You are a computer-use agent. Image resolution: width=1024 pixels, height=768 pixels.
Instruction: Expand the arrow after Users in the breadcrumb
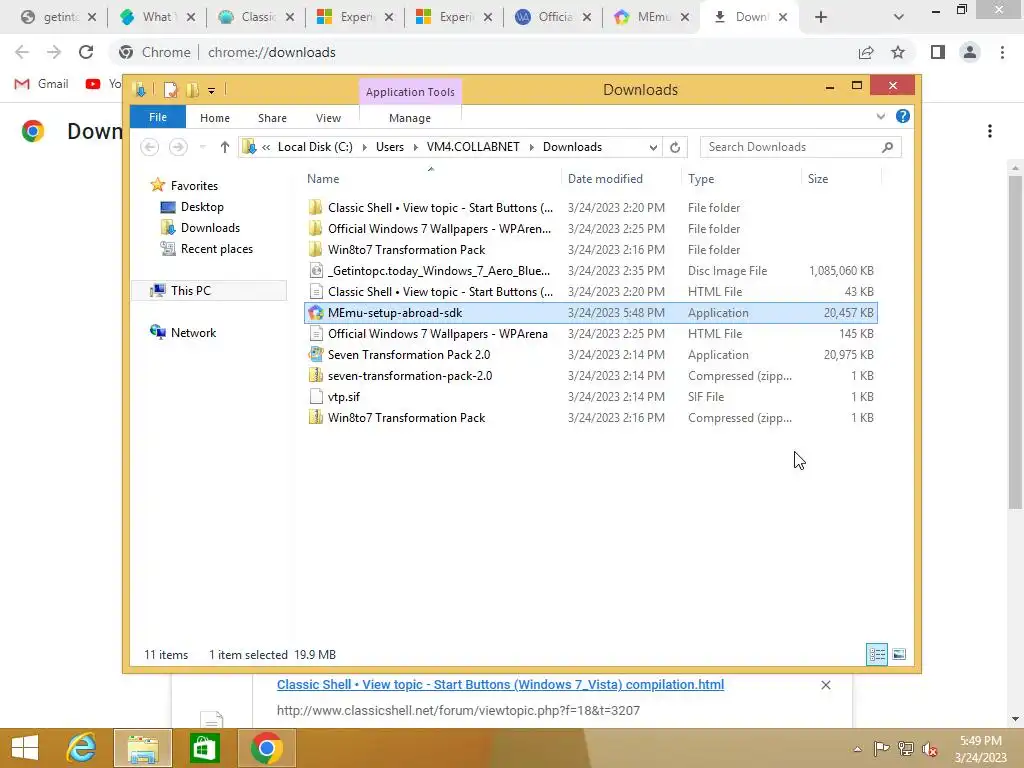click(416, 148)
